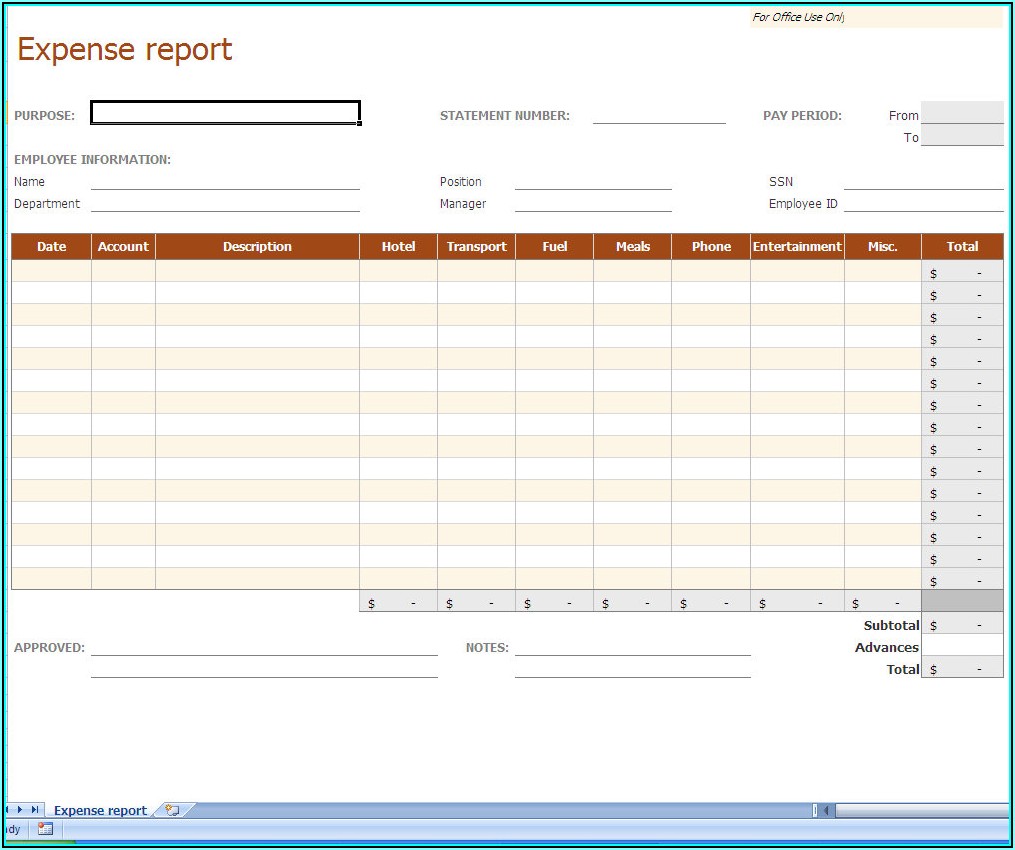The image size is (1015, 850).
Task: Click the macro record icon in status bar
Action: (45, 829)
